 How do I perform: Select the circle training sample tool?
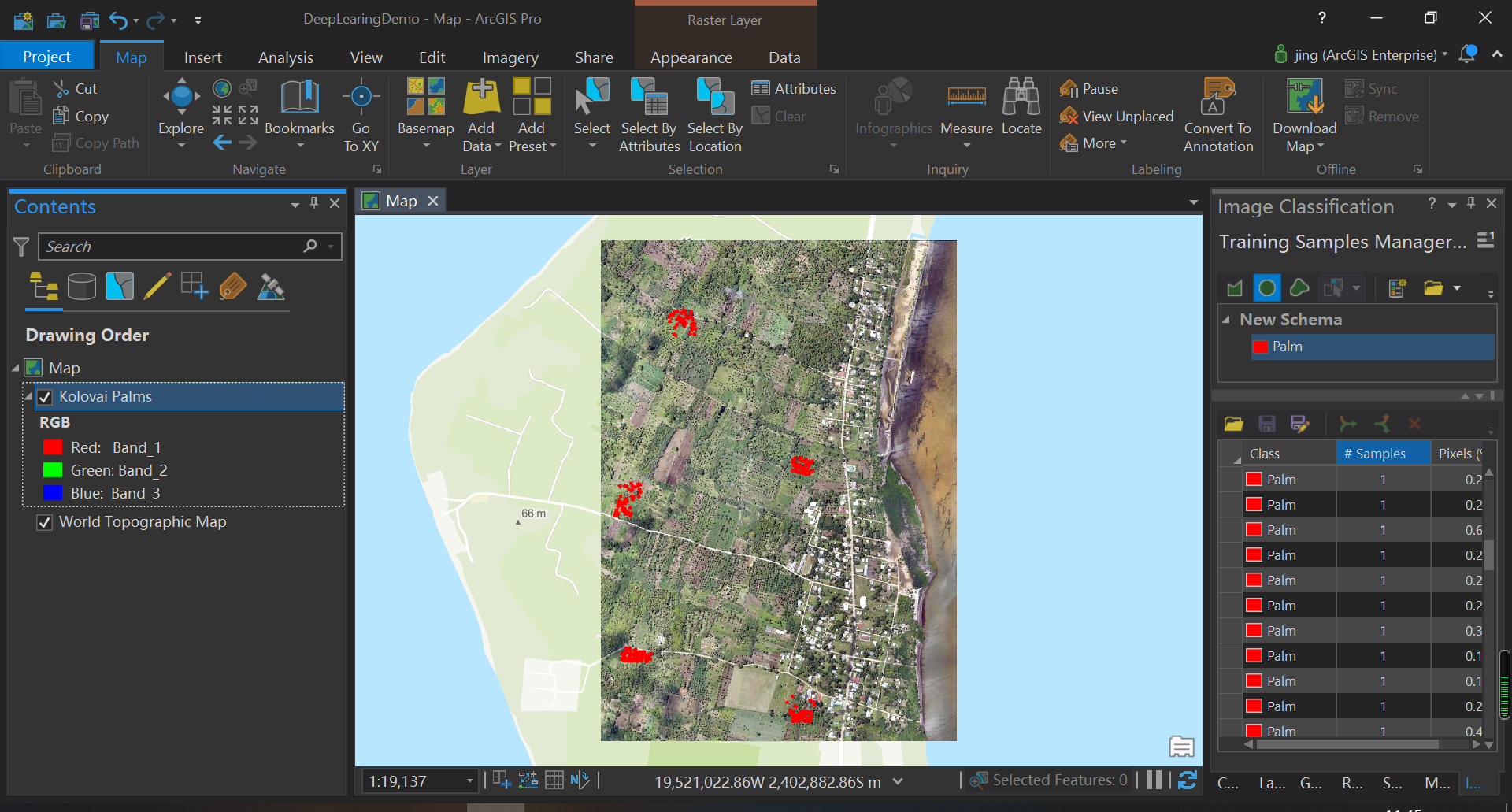[x=1267, y=288]
